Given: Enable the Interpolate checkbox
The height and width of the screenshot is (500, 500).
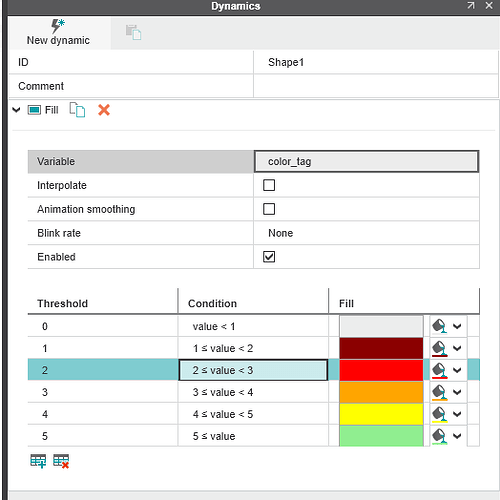Looking at the screenshot, I should [269, 185].
